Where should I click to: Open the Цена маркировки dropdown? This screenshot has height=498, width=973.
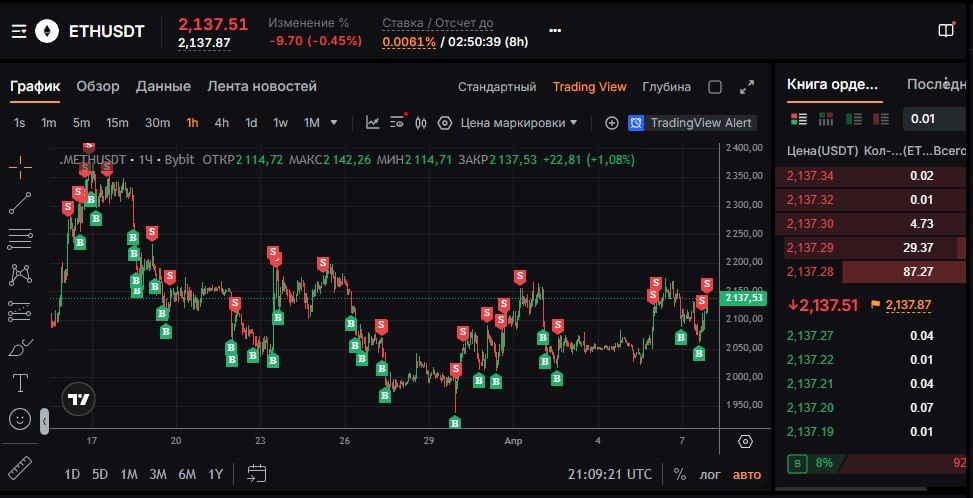[x=519, y=123]
